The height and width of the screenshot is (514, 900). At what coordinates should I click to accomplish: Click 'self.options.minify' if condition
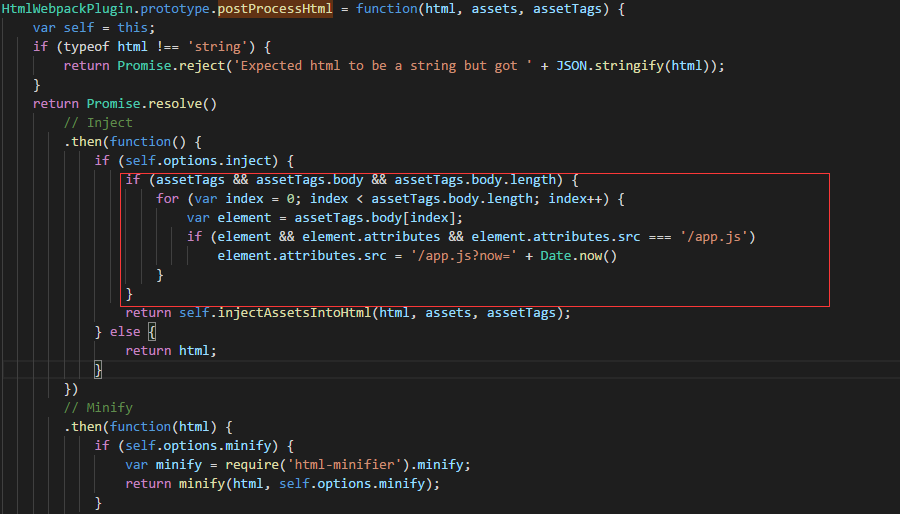click(x=197, y=445)
